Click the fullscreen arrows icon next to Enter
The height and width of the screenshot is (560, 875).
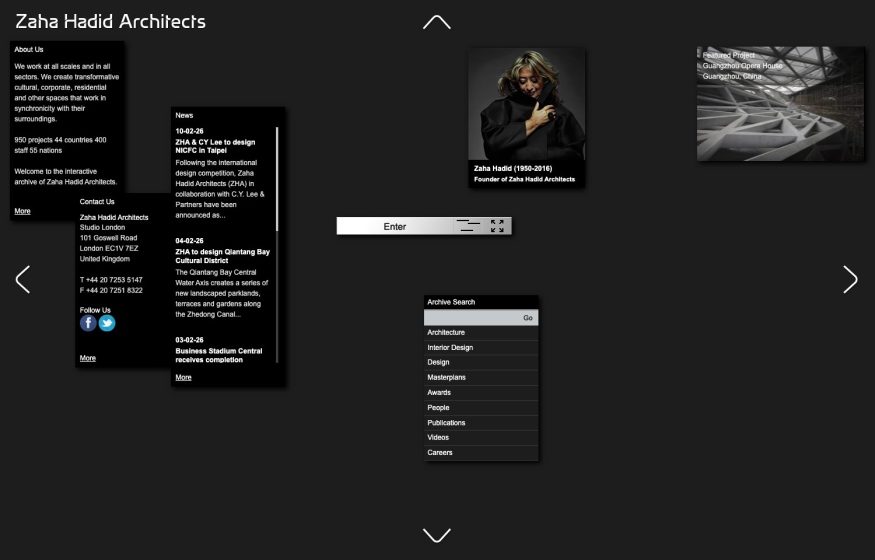click(497, 226)
